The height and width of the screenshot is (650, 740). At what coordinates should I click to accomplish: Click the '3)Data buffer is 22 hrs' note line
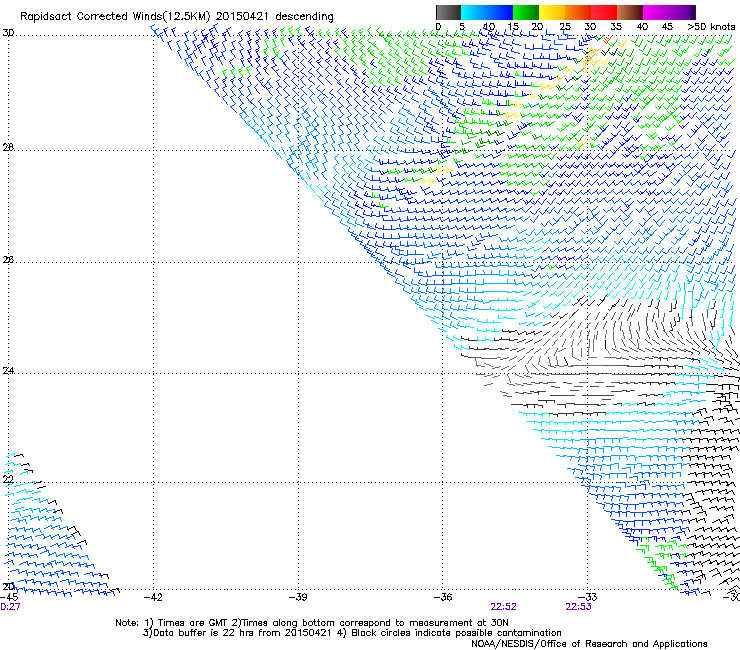coord(352,633)
